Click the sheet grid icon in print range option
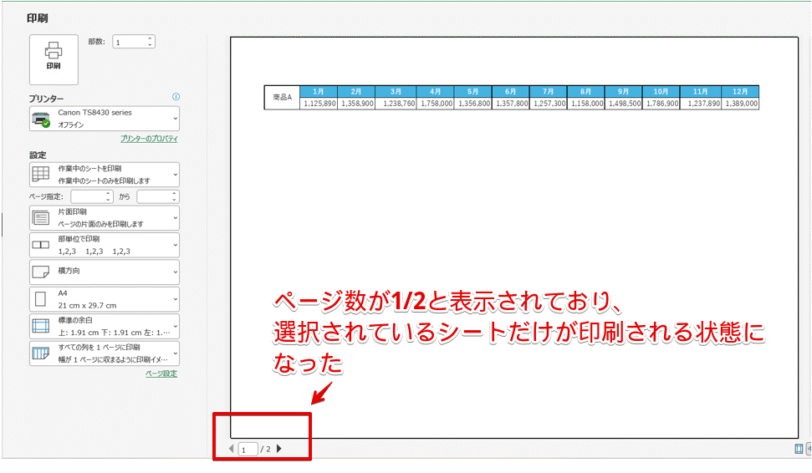This screenshot has height=473, width=812. (41, 174)
